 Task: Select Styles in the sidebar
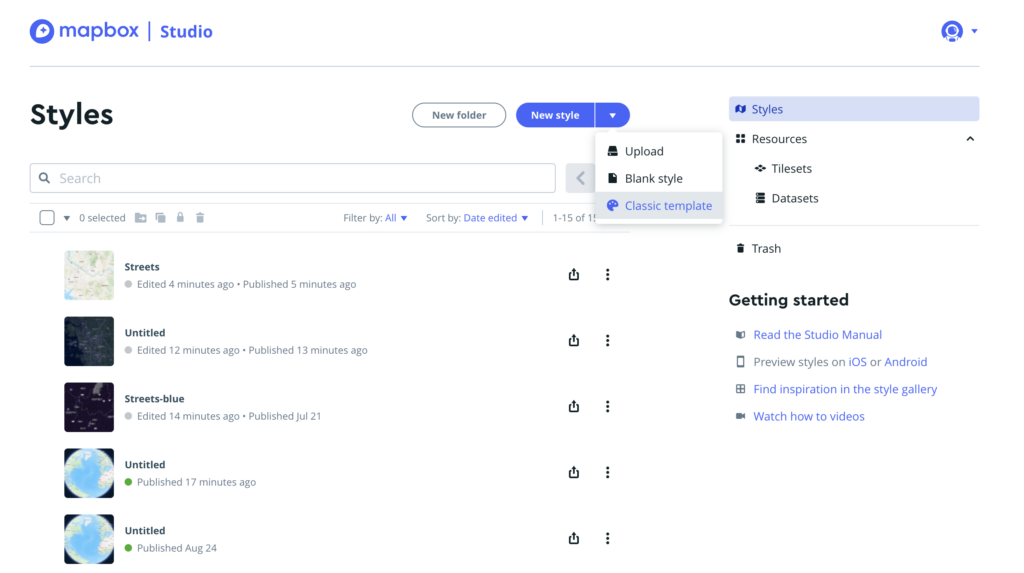pyautogui.click(x=854, y=109)
